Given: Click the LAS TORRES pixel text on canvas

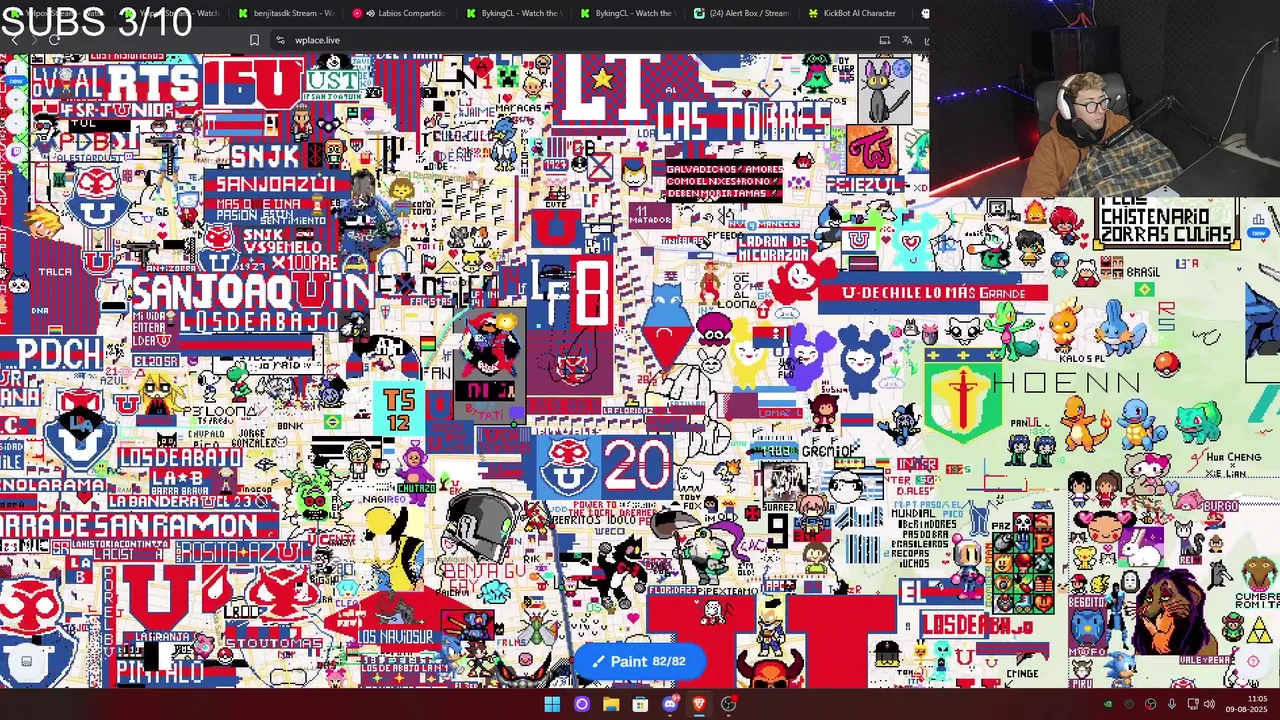Looking at the screenshot, I should tap(744, 122).
